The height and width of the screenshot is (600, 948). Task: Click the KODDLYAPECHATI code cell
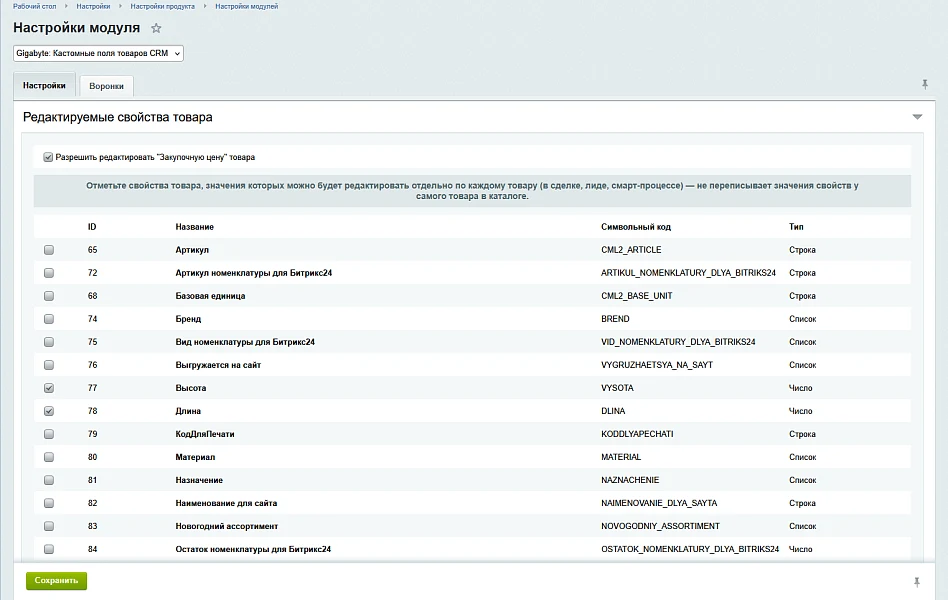pos(637,434)
